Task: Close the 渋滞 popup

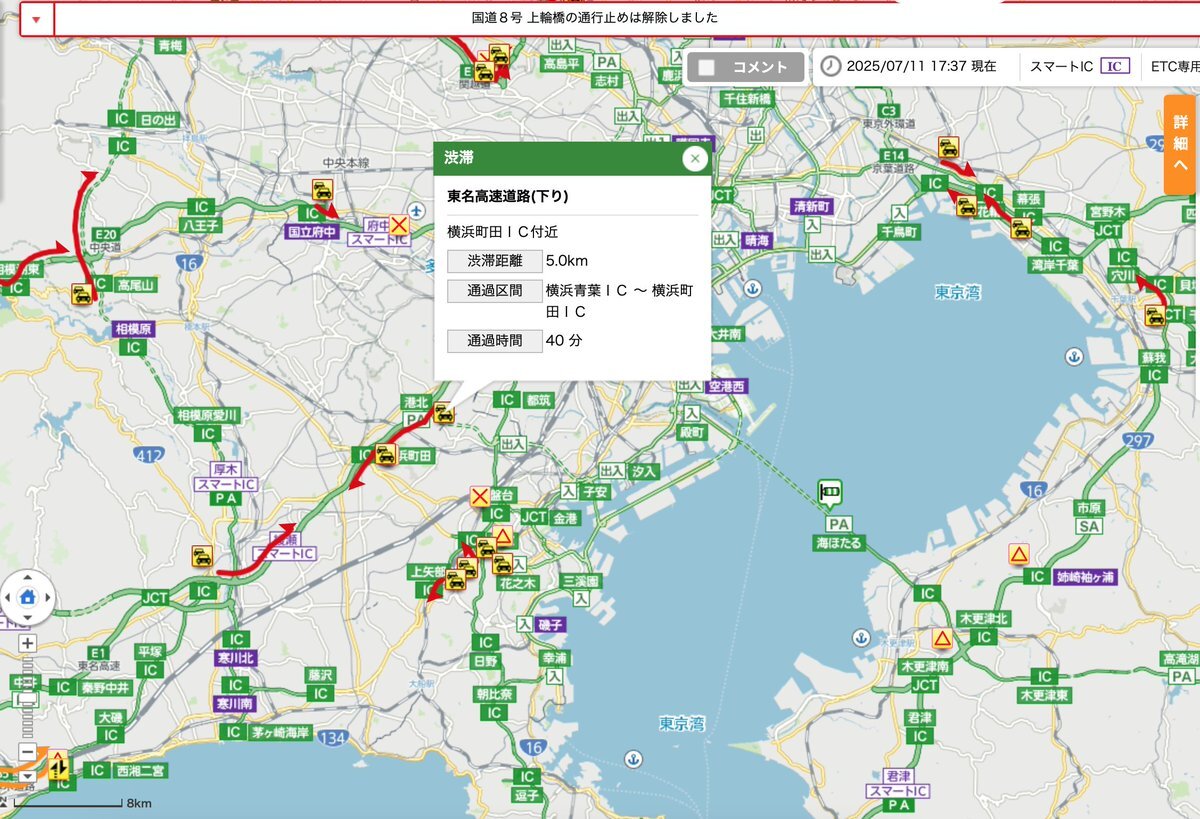Action: (695, 158)
